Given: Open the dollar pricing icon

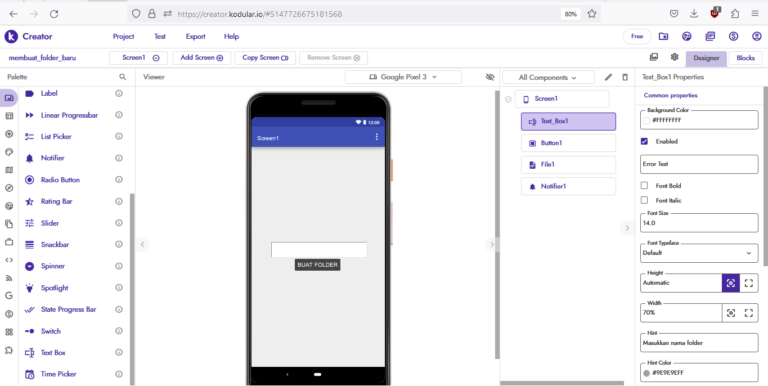Looking at the screenshot, I should [733, 36].
